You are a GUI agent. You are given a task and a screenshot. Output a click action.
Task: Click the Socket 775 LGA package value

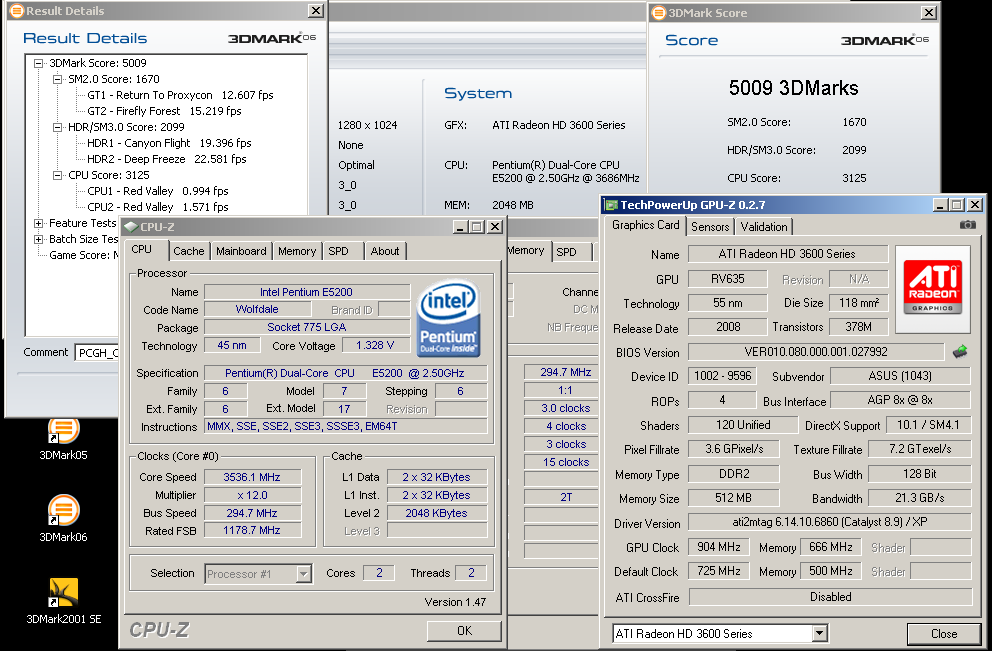pos(306,327)
